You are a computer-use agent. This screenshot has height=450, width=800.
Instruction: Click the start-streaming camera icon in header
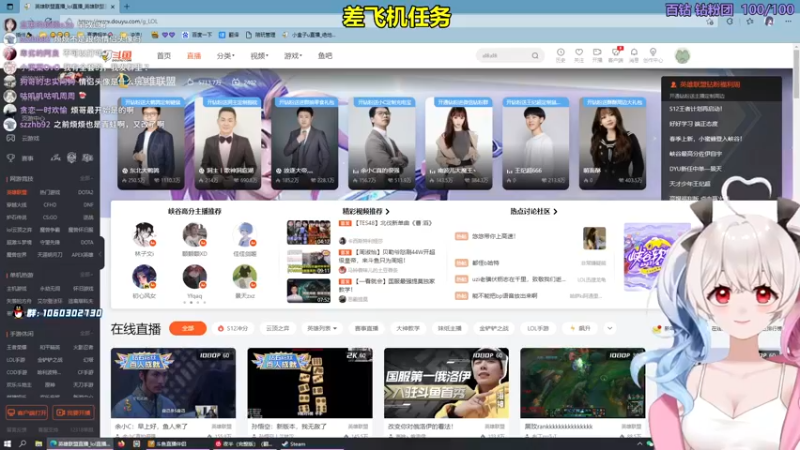pos(597,53)
